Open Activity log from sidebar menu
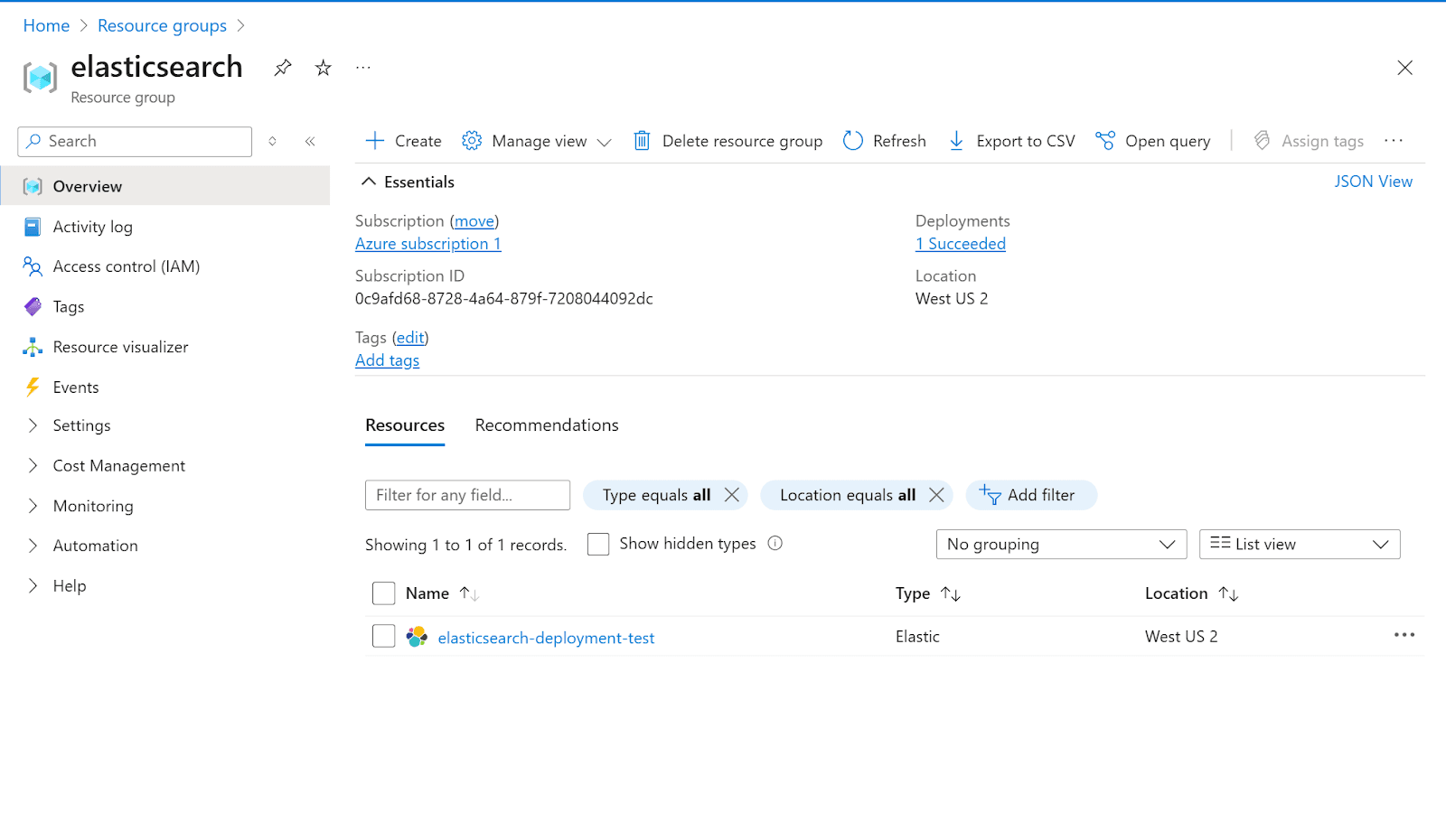Image resolution: width=1446 pixels, height=840 pixels. tap(92, 227)
